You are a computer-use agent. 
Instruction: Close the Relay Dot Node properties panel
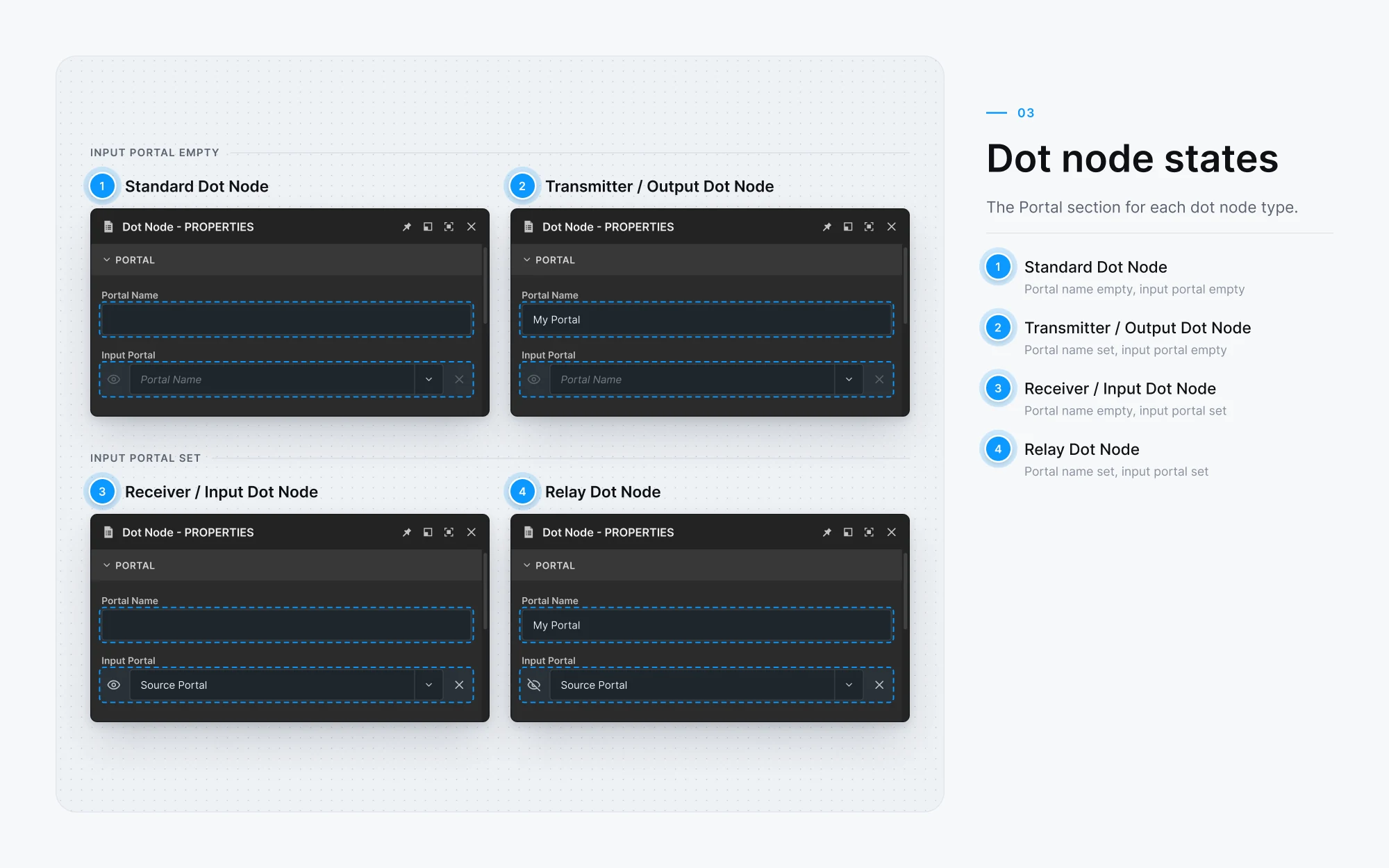(x=892, y=533)
